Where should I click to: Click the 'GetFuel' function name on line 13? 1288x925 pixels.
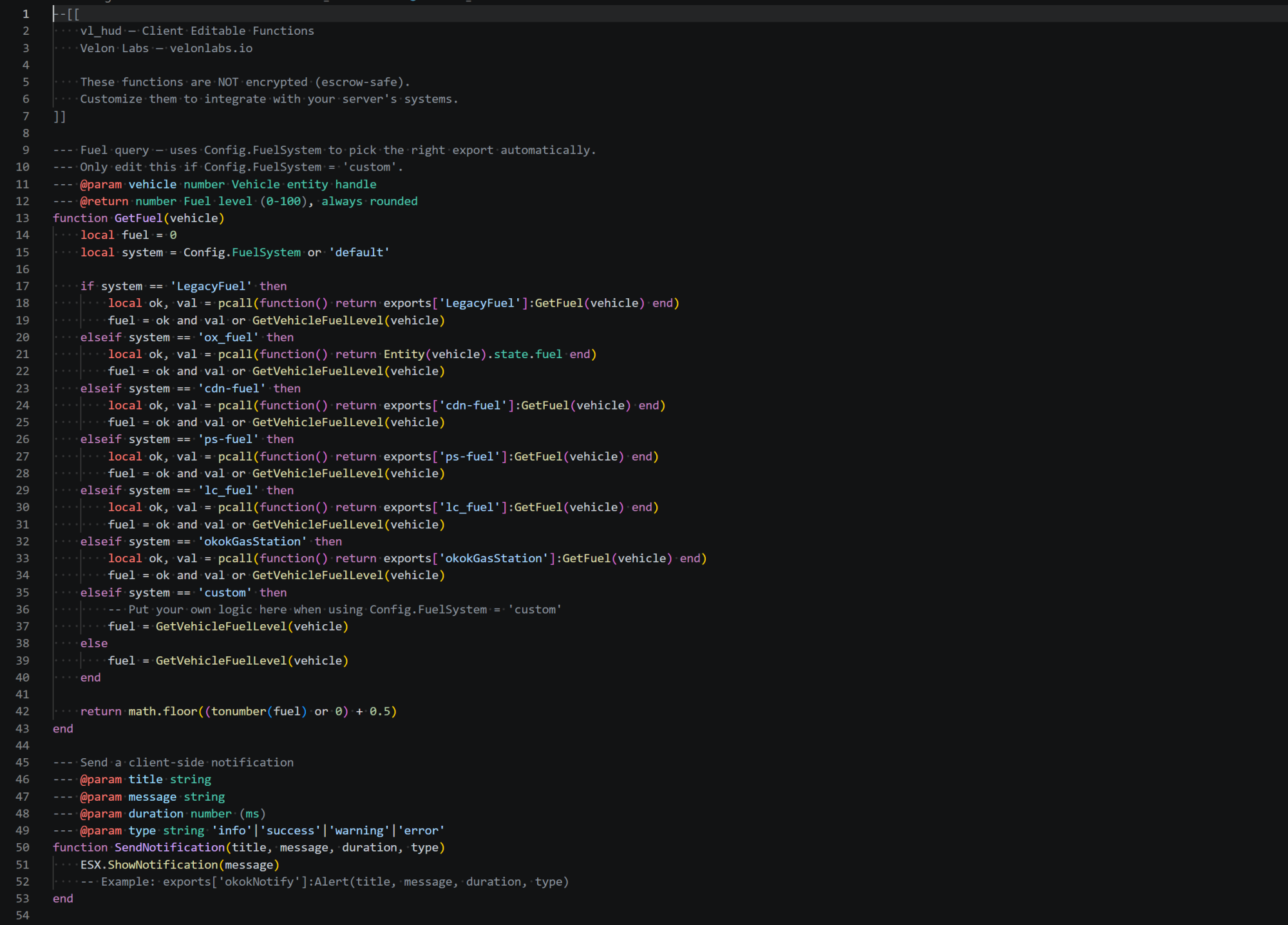click(138, 218)
